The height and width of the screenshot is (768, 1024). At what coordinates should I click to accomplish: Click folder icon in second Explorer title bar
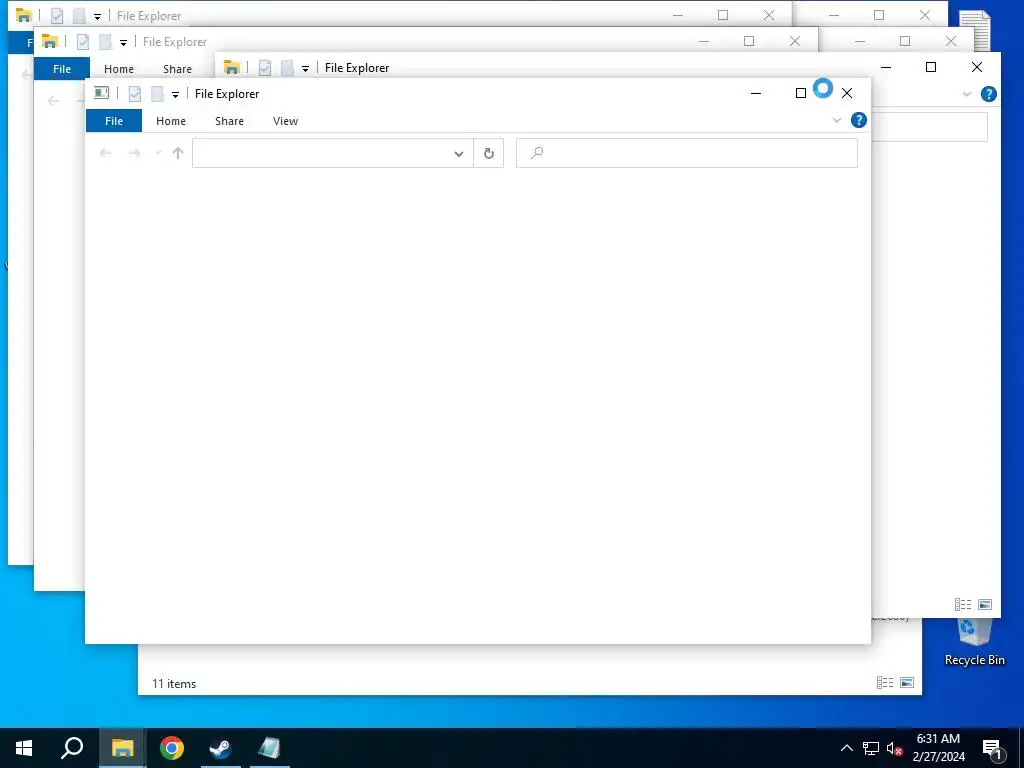click(x=50, y=41)
